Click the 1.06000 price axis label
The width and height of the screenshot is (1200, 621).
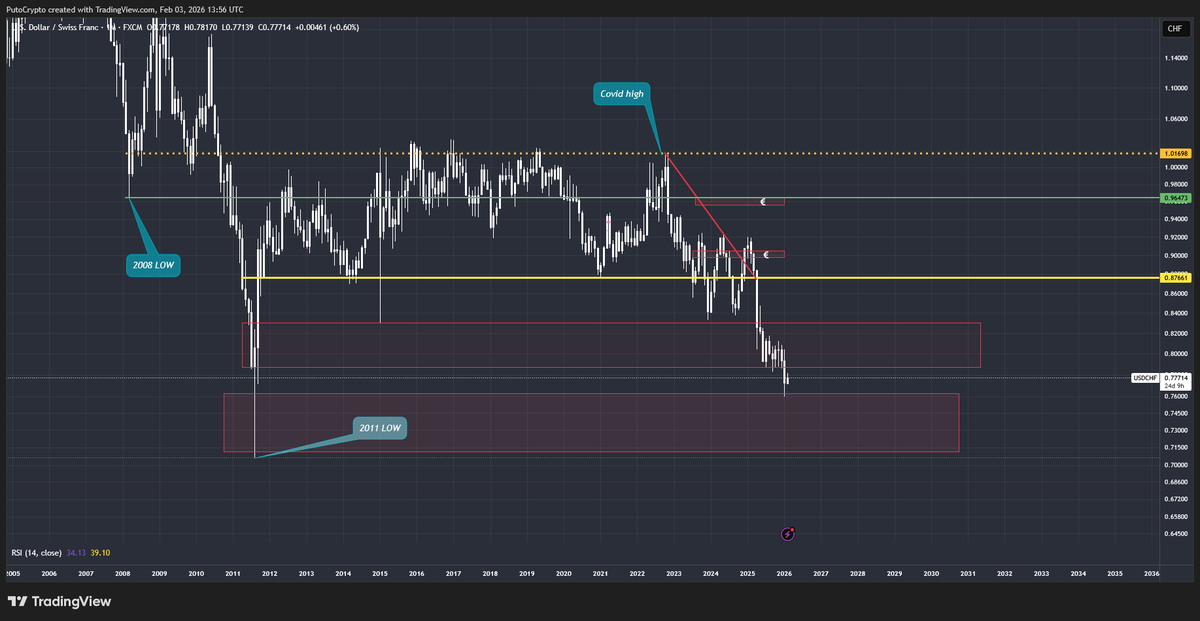(x=1175, y=120)
